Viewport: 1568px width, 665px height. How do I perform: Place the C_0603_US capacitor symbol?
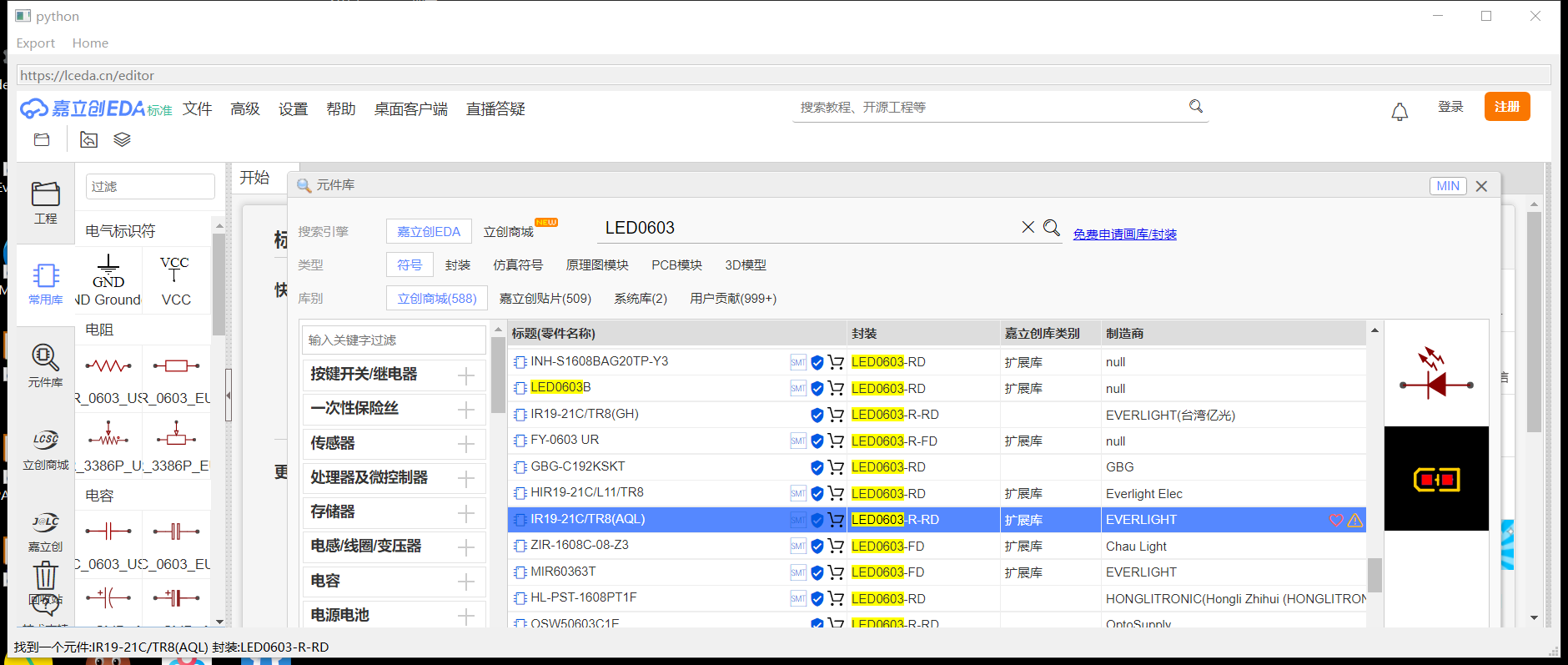click(x=108, y=545)
